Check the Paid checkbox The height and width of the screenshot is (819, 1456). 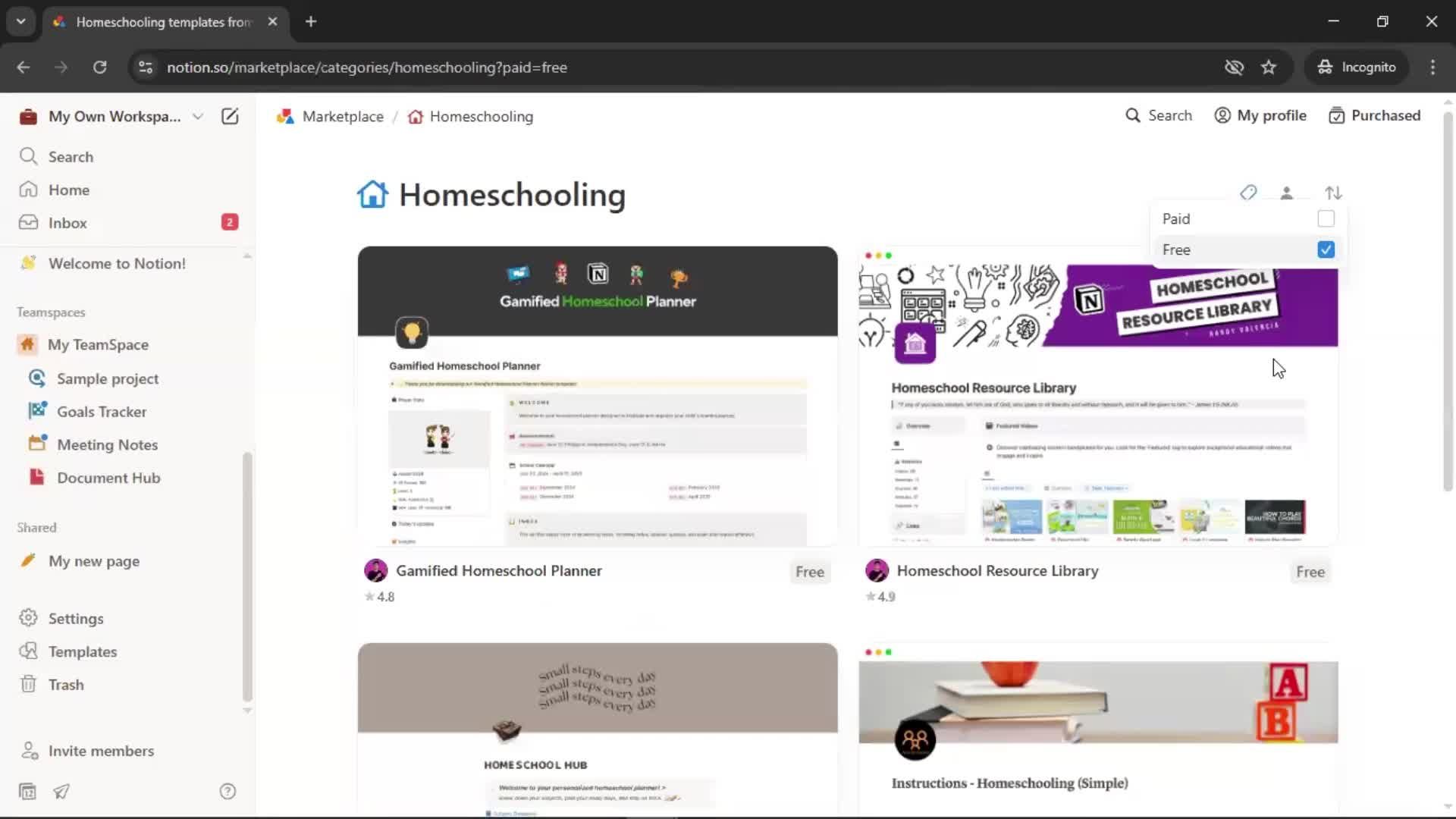click(1326, 218)
